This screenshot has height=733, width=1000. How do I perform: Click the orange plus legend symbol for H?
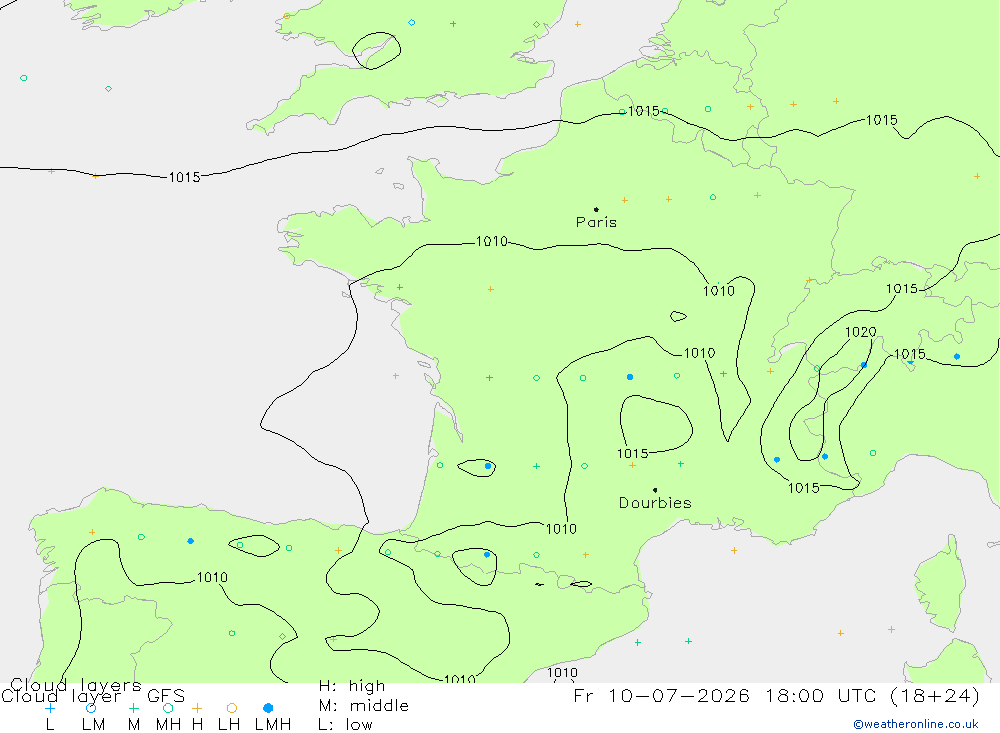point(197,708)
